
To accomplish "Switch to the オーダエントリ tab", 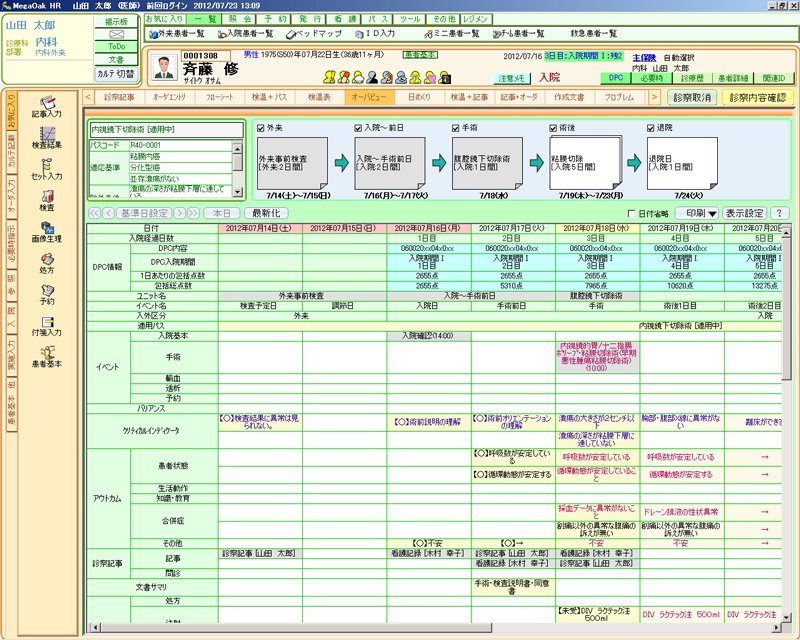I will click(x=169, y=97).
